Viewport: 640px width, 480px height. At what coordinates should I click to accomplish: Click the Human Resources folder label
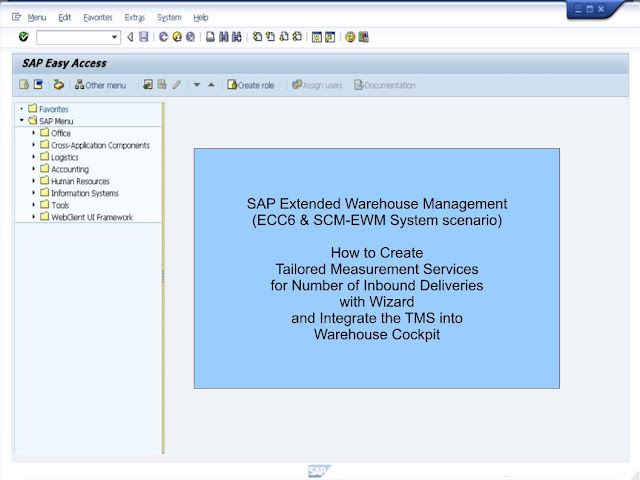point(80,181)
